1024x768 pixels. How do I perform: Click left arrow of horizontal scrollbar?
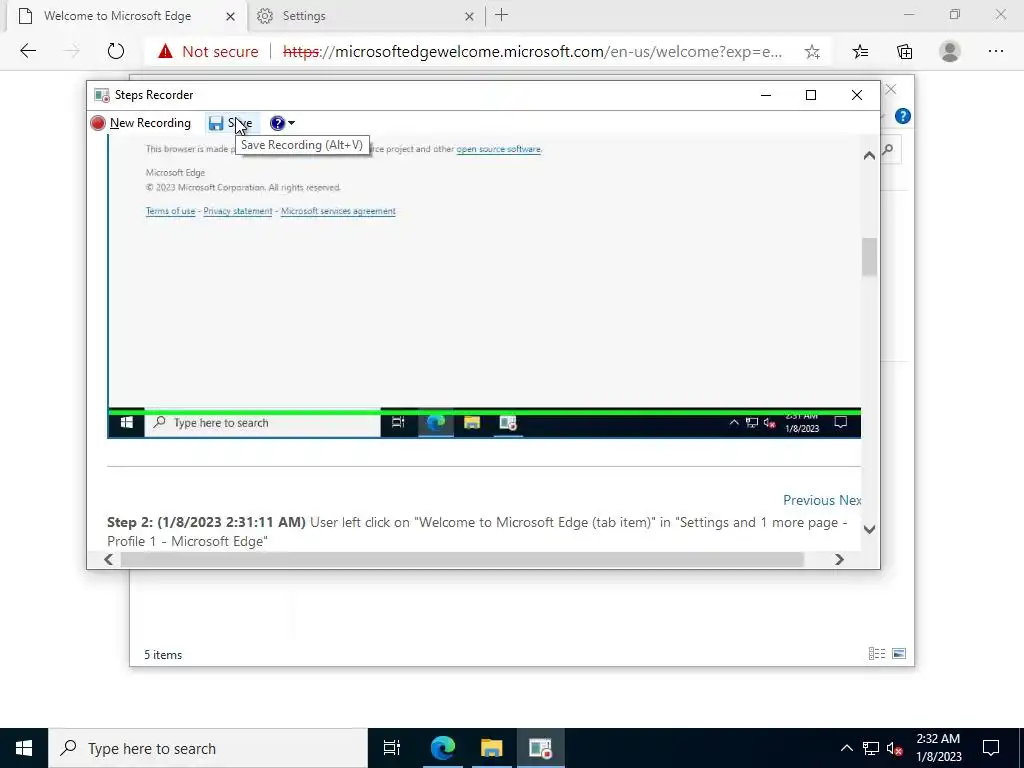[x=108, y=560]
